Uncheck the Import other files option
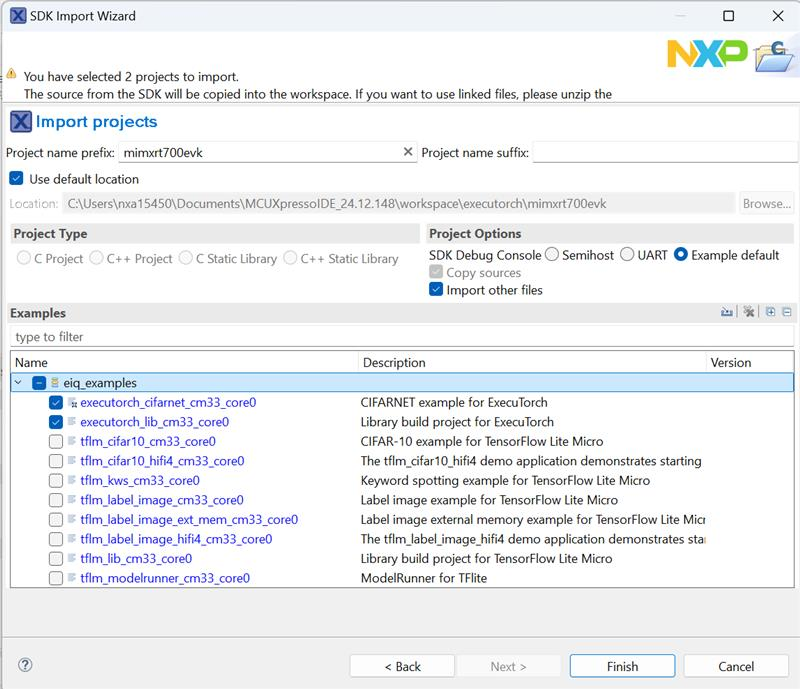Viewport: 800px width, 689px height. click(436, 290)
